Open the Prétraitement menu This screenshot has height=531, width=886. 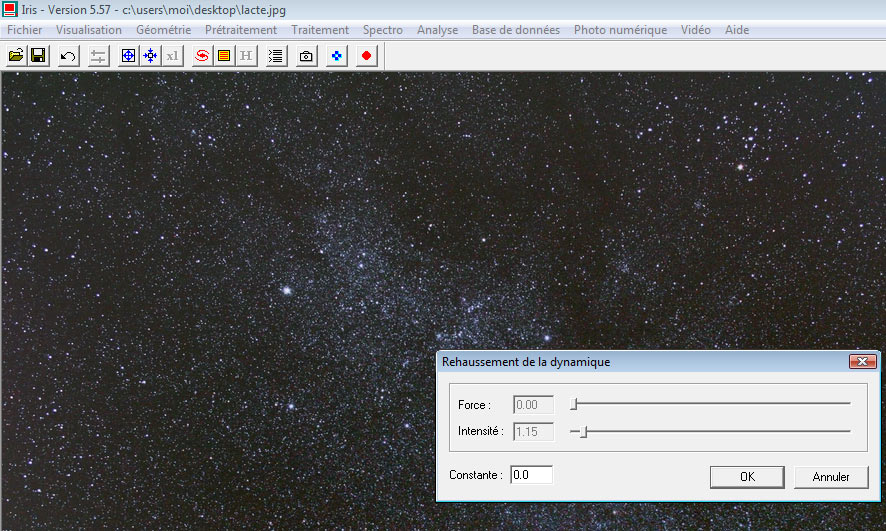(x=241, y=30)
